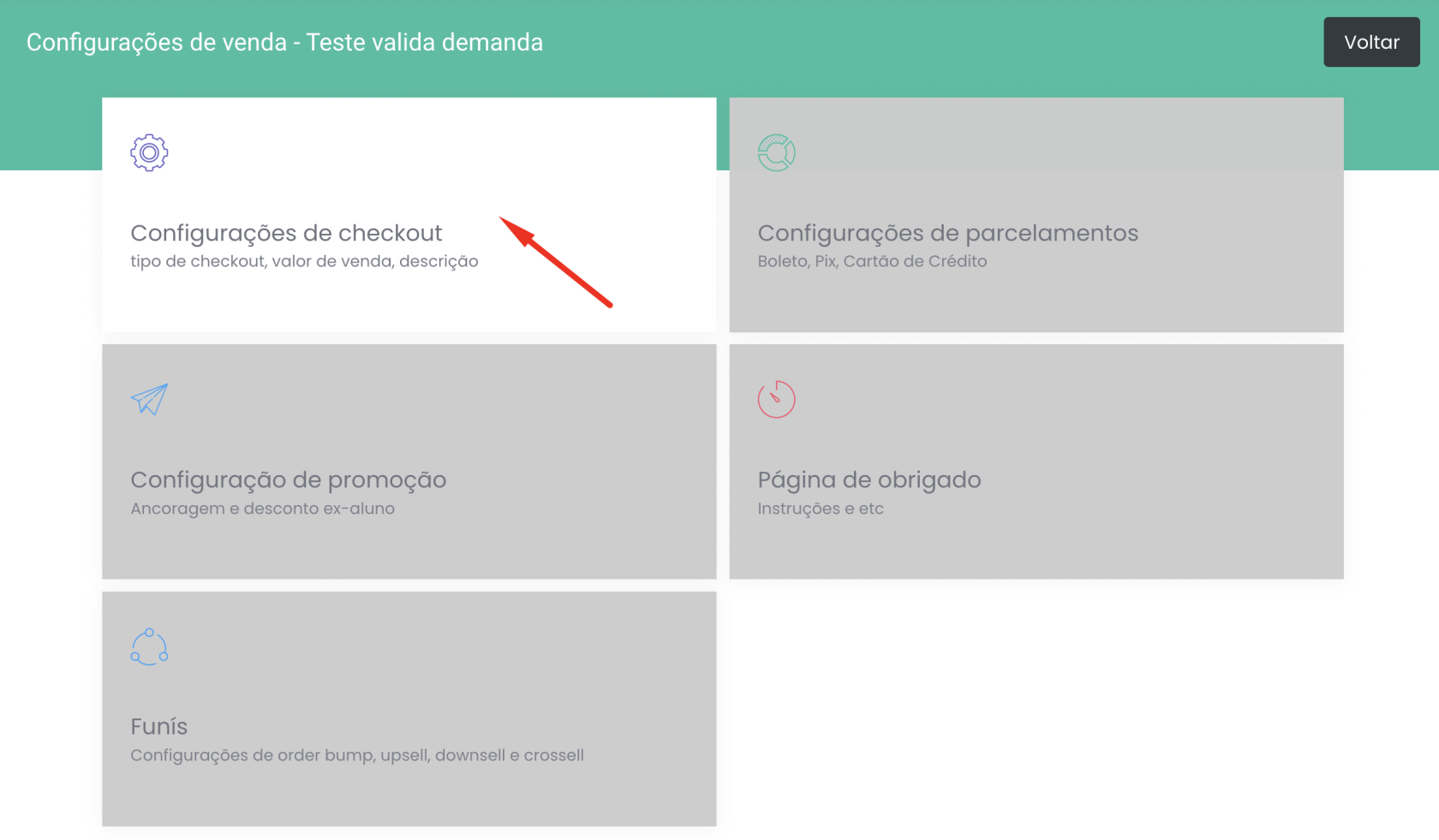
Task: Go to Funís heading
Action: [158, 726]
